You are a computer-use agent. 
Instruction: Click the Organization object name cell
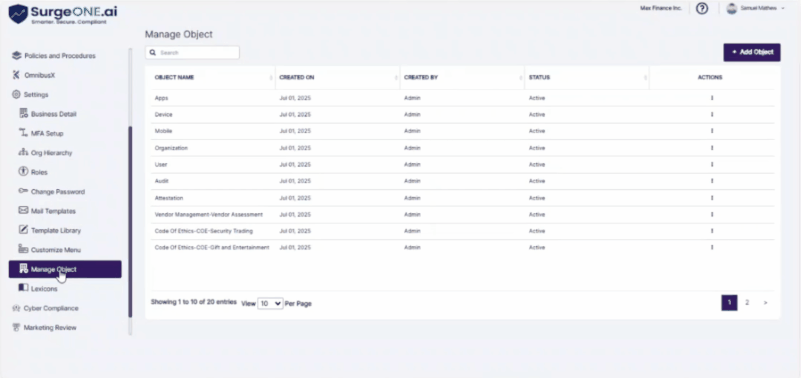pos(171,148)
